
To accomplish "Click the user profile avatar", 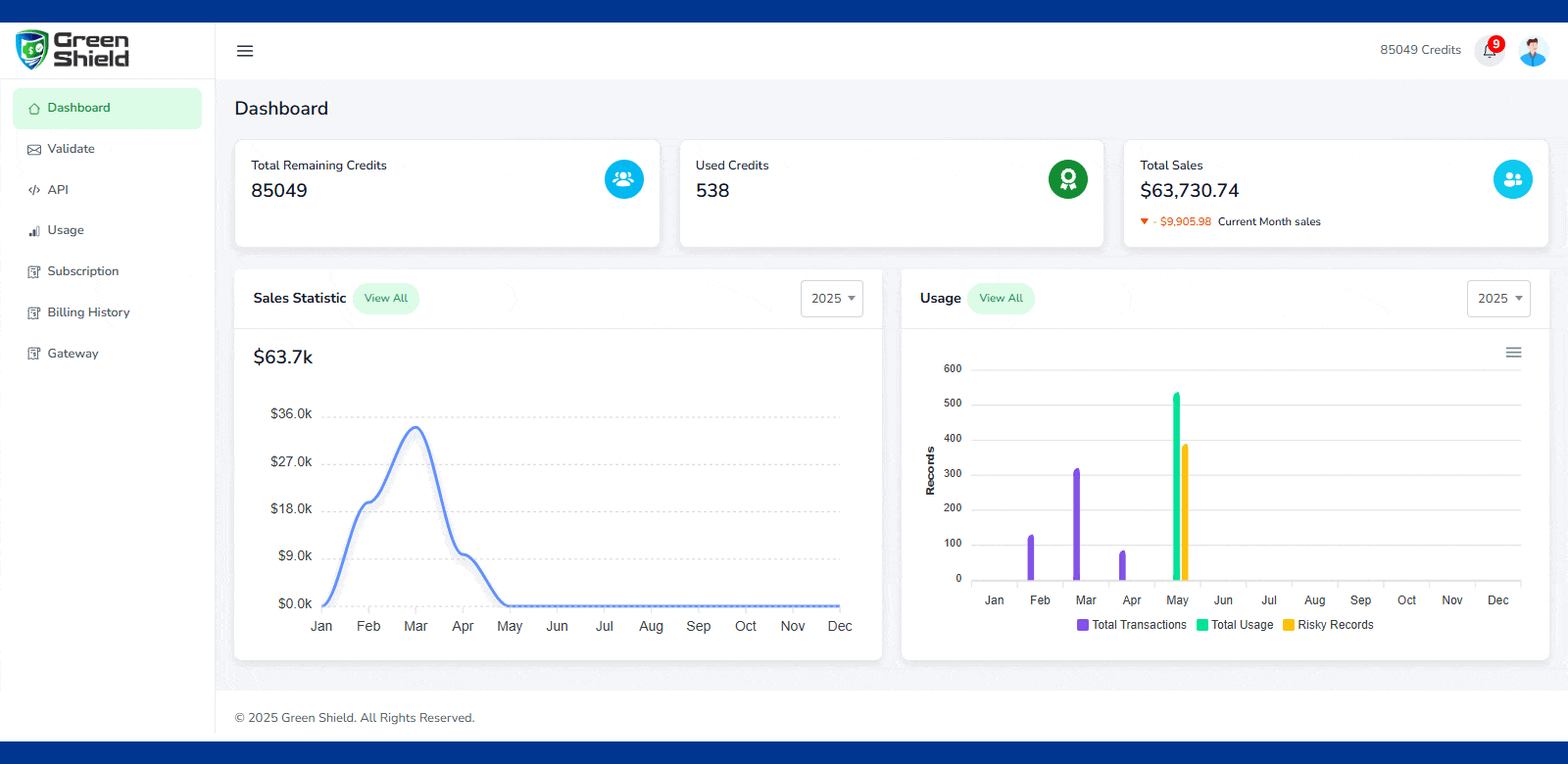I will tap(1533, 51).
